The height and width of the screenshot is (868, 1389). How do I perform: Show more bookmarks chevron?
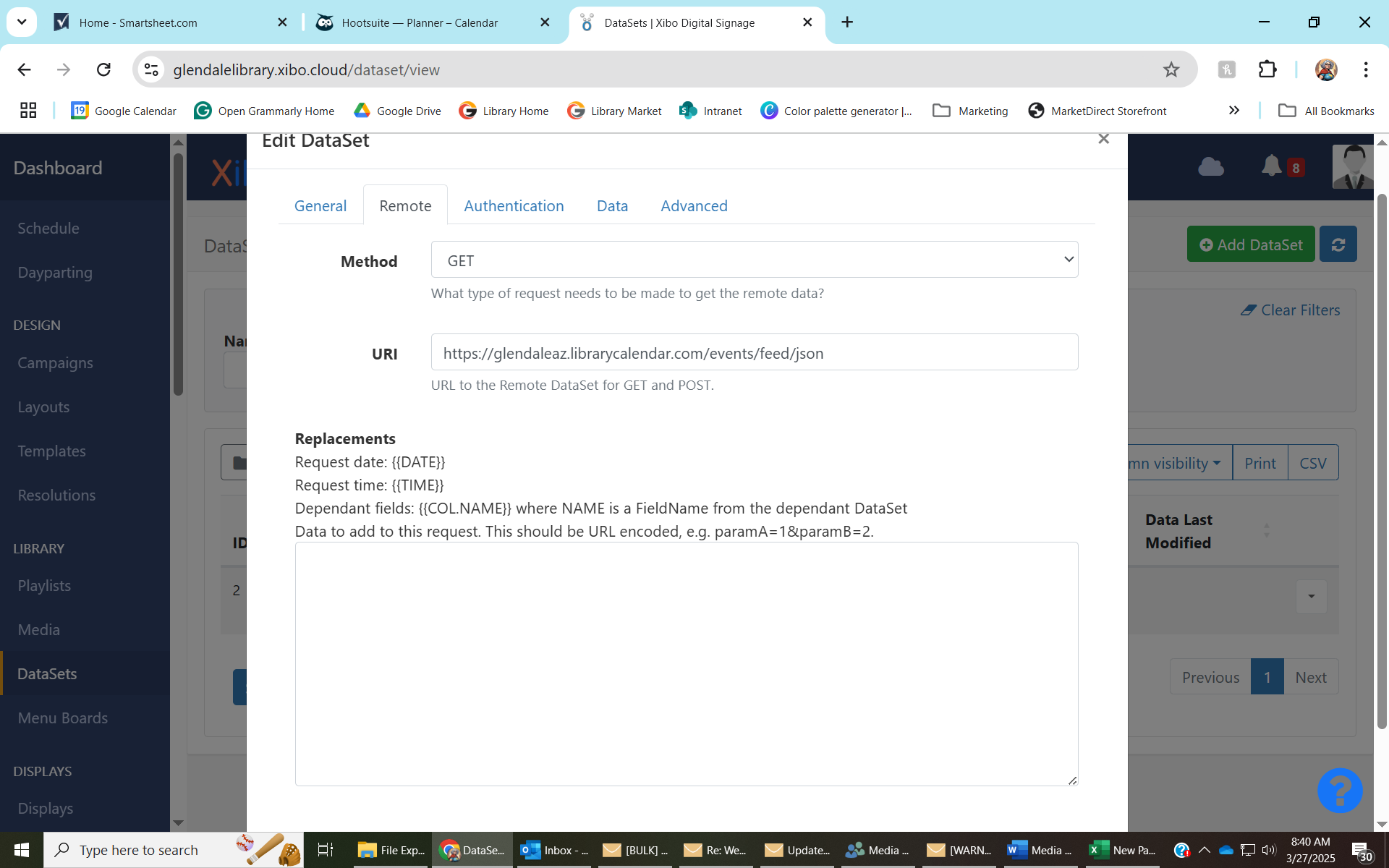pos(1234,111)
